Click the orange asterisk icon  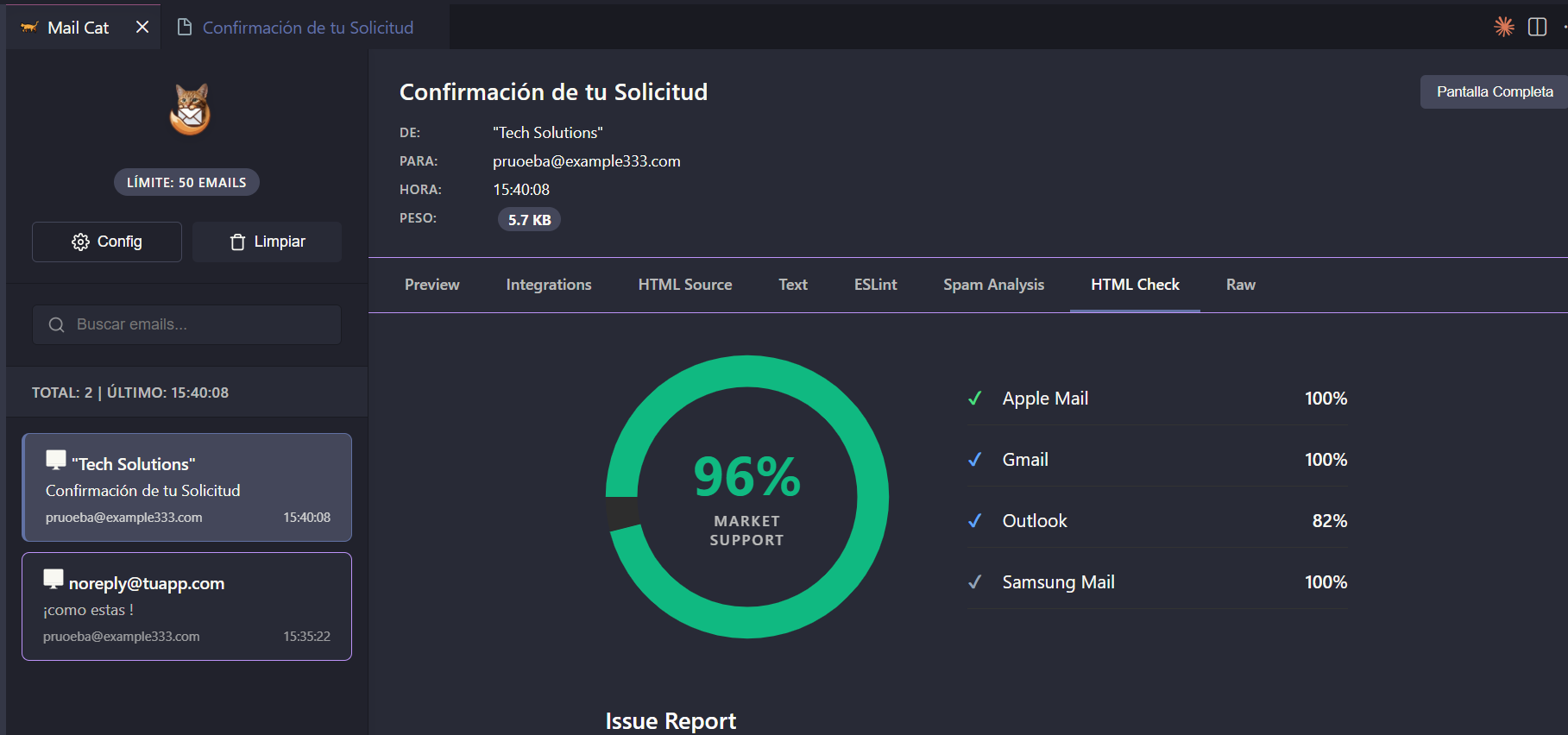point(1504,27)
